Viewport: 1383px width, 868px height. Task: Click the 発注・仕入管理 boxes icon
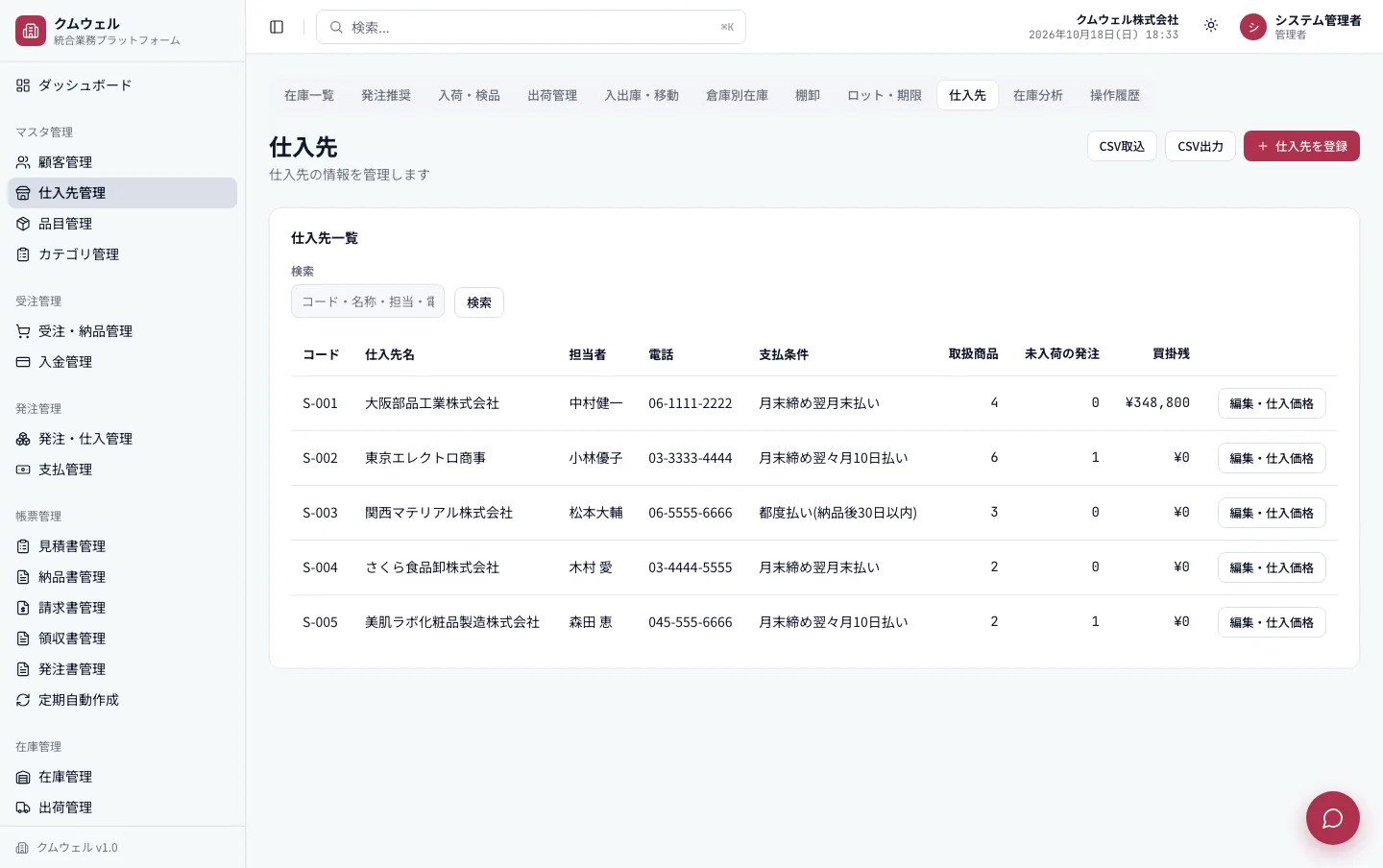pos(23,439)
